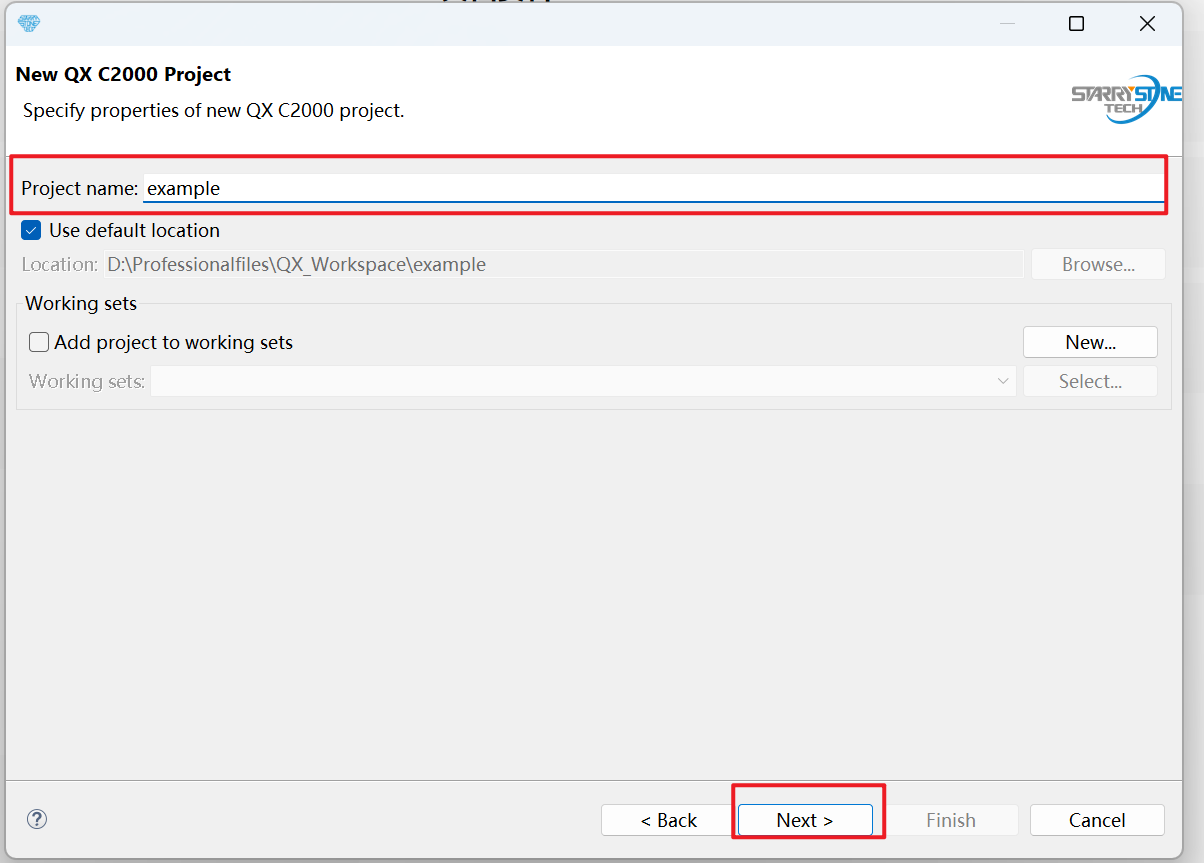Image resolution: width=1204 pixels, height=863 pixels.
Task: Click the diamond app icon in title bar
Action: click(29, 23)
